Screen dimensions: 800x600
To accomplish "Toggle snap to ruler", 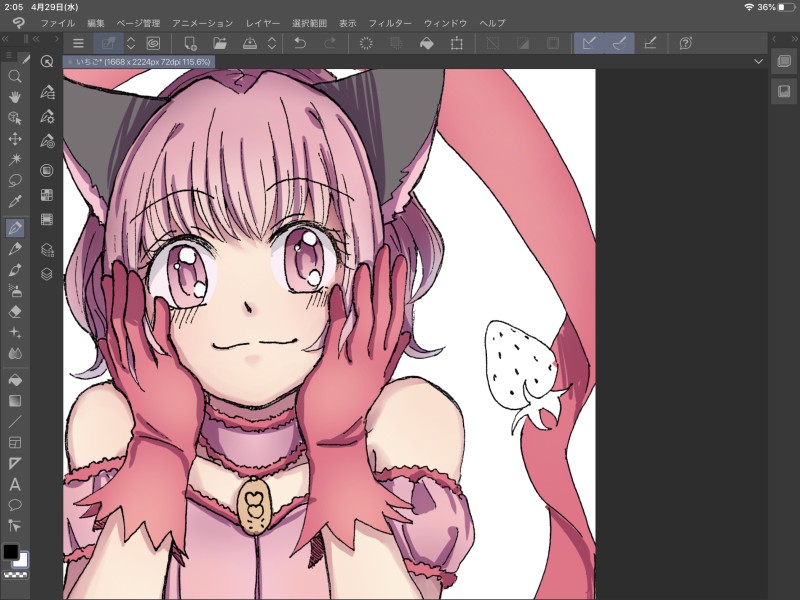I will [x=589, y=43].
